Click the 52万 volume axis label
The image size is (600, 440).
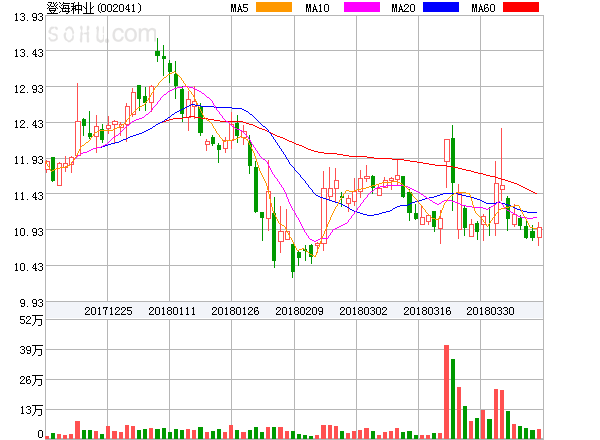(31, 320)
